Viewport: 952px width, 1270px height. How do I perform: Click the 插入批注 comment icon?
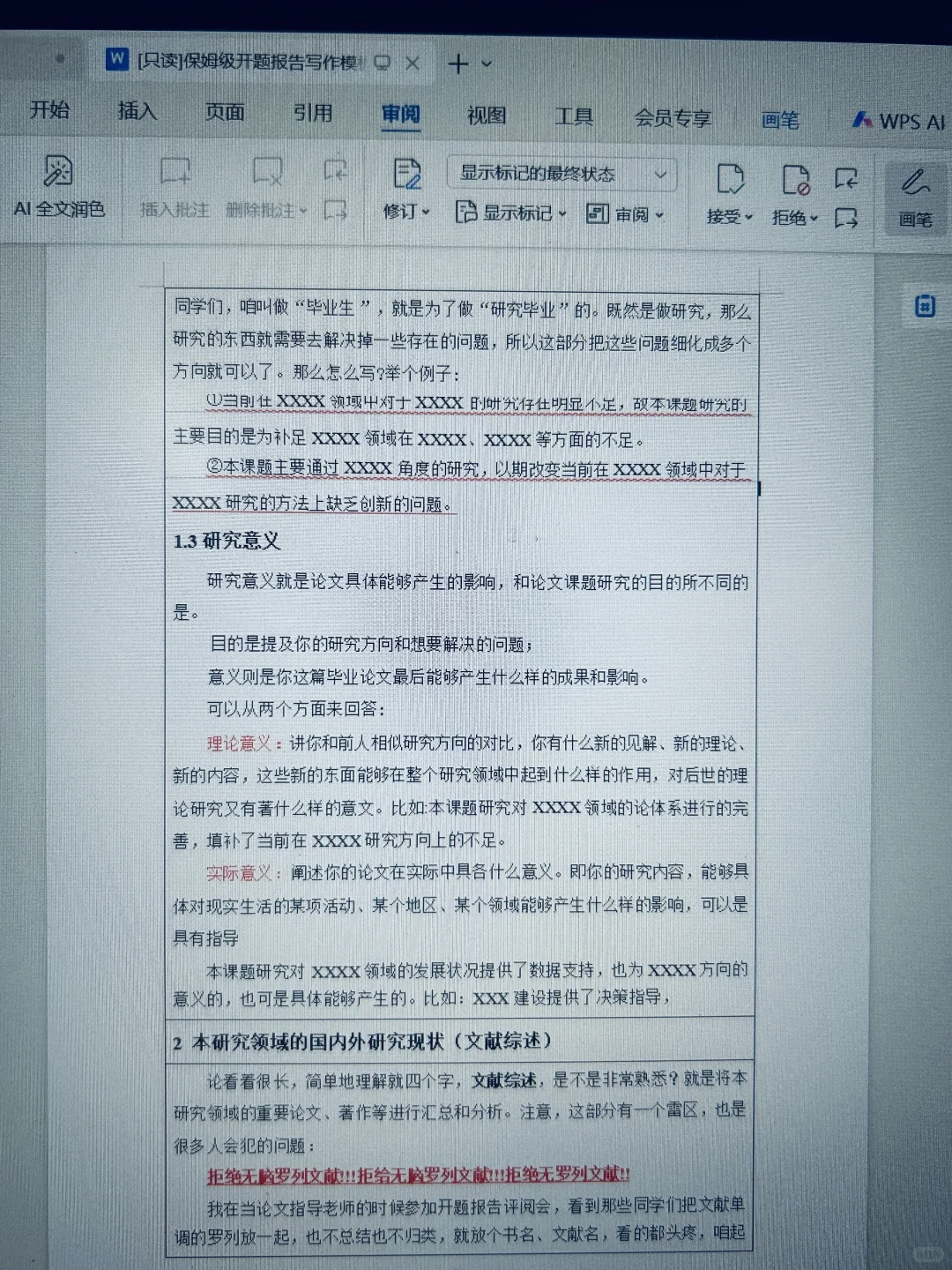coord(175,172)
